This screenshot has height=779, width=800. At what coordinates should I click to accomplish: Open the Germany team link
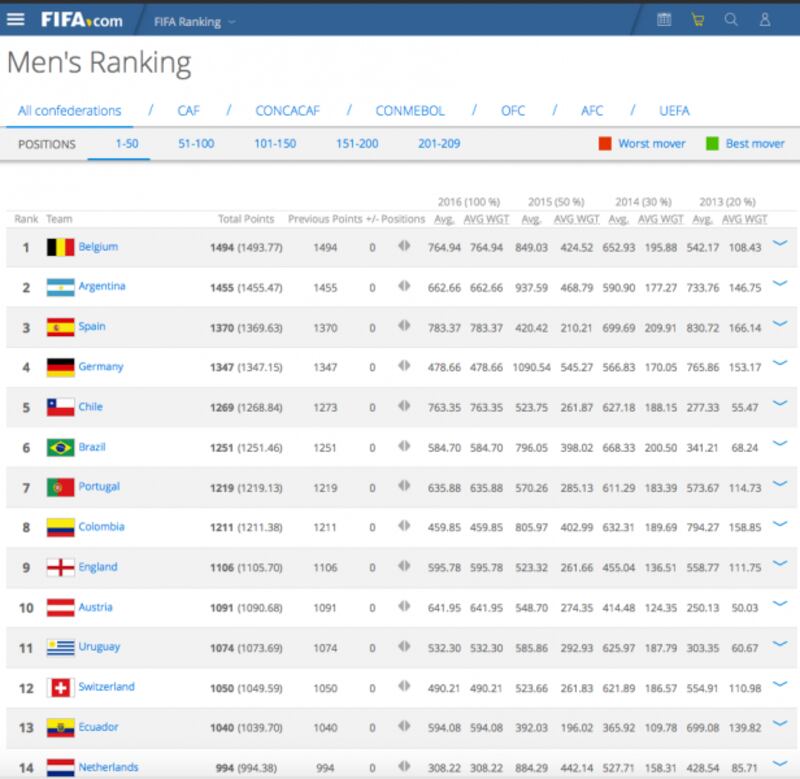(x=101, y=367)
